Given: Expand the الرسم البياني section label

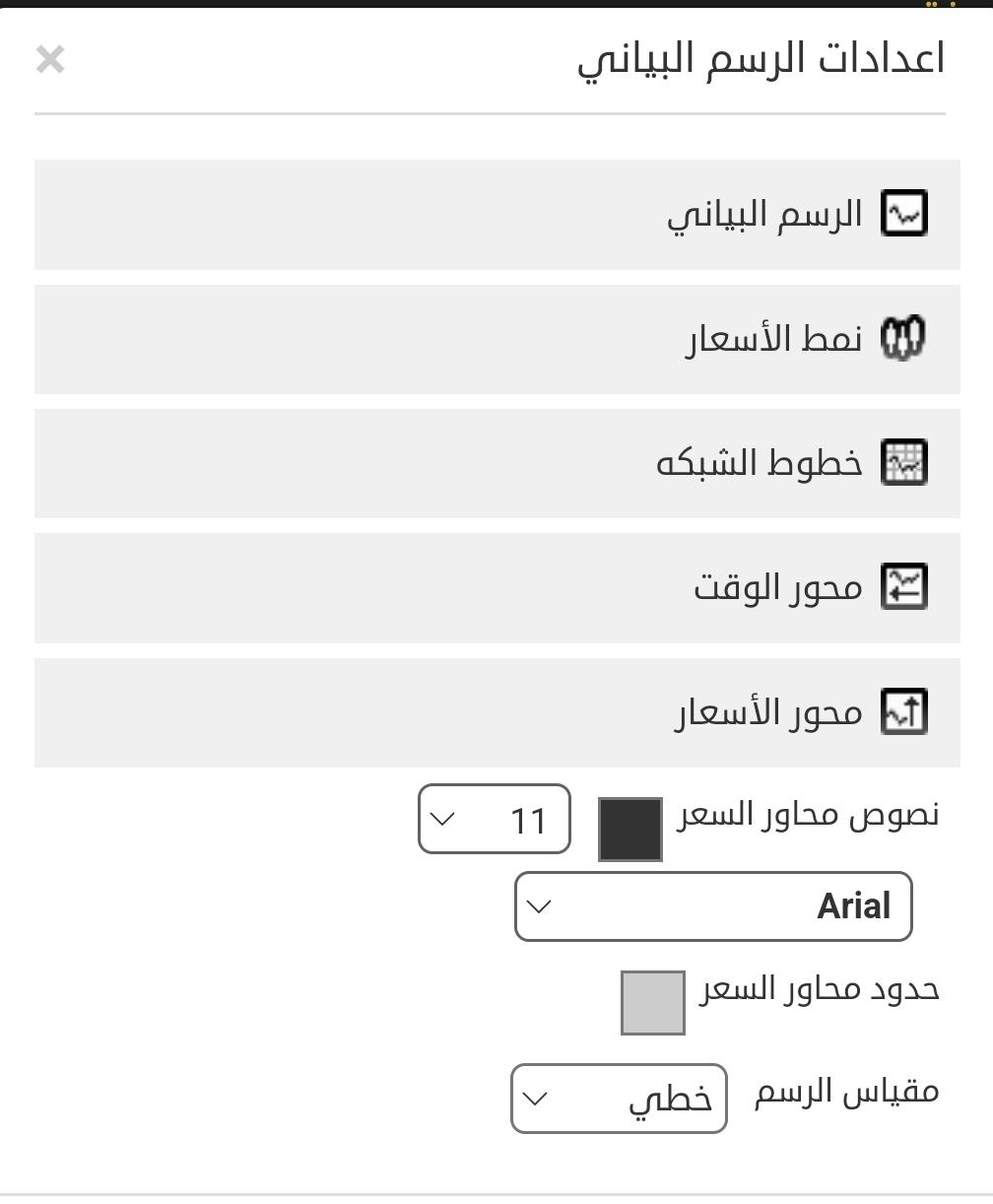Looking at the screenshot, I should pyautogui.click(x=764, y=215).
